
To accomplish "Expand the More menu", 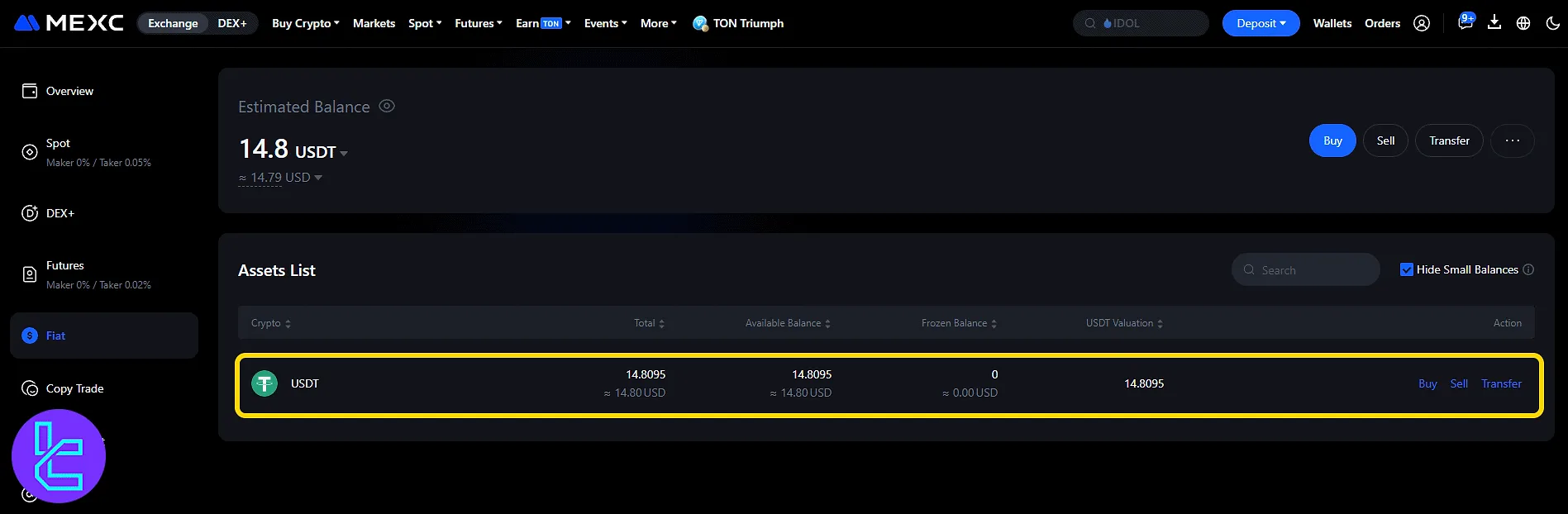I will (659, 23).
